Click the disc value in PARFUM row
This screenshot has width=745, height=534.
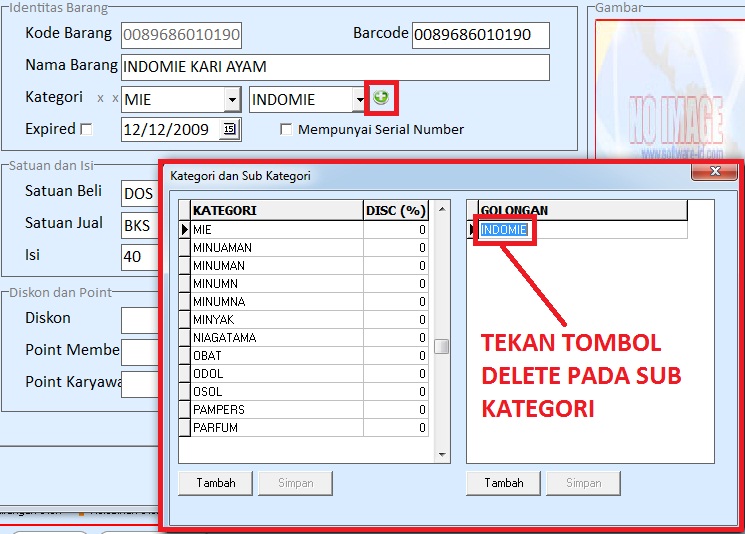(x=396, y=428)
